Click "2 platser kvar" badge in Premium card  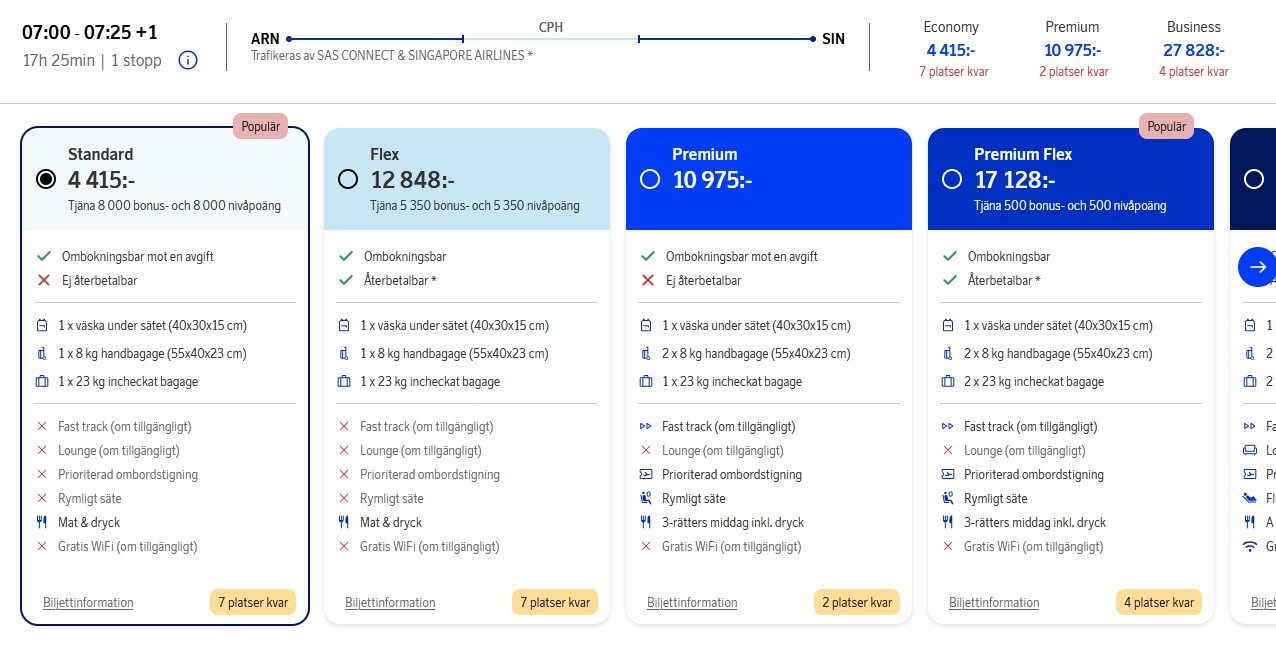[x=857, y=602]
